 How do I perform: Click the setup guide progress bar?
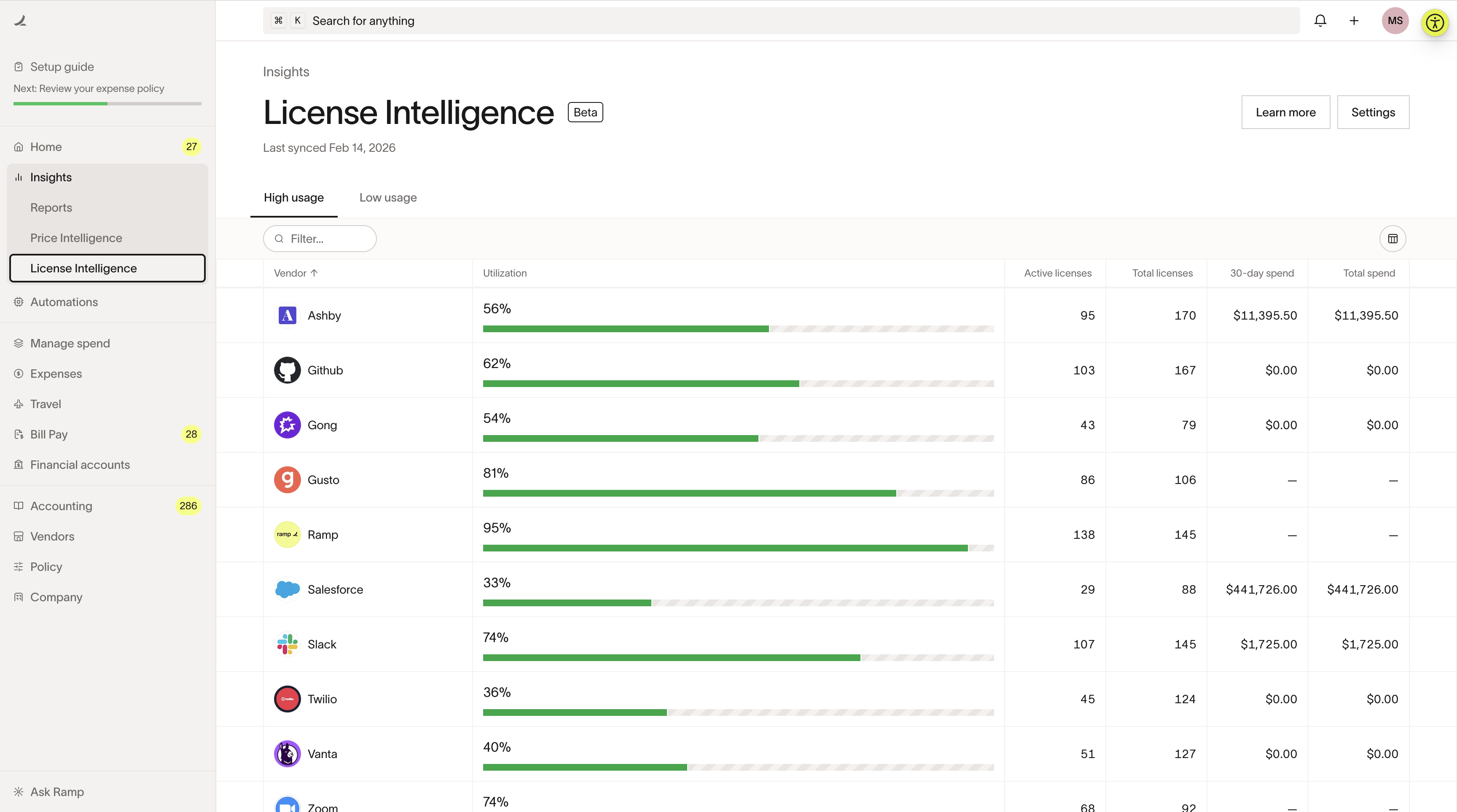click(108, 103)
